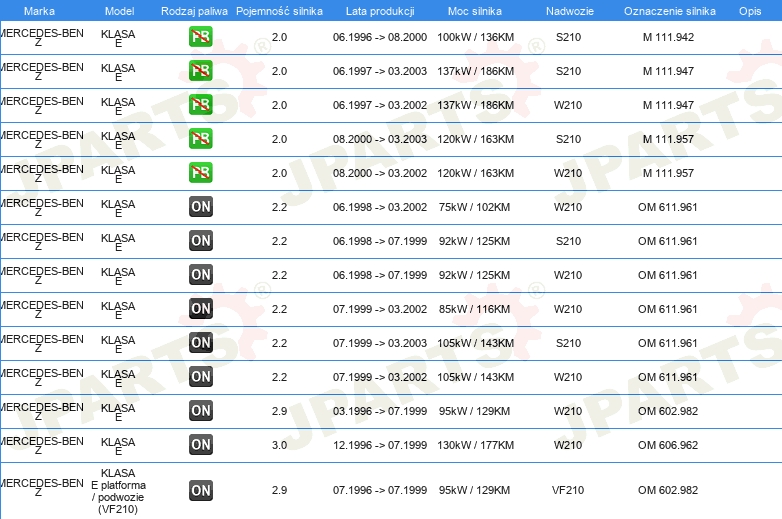Click the Model column header
This screenshot has height=519, width=782.
pos(120,11)
